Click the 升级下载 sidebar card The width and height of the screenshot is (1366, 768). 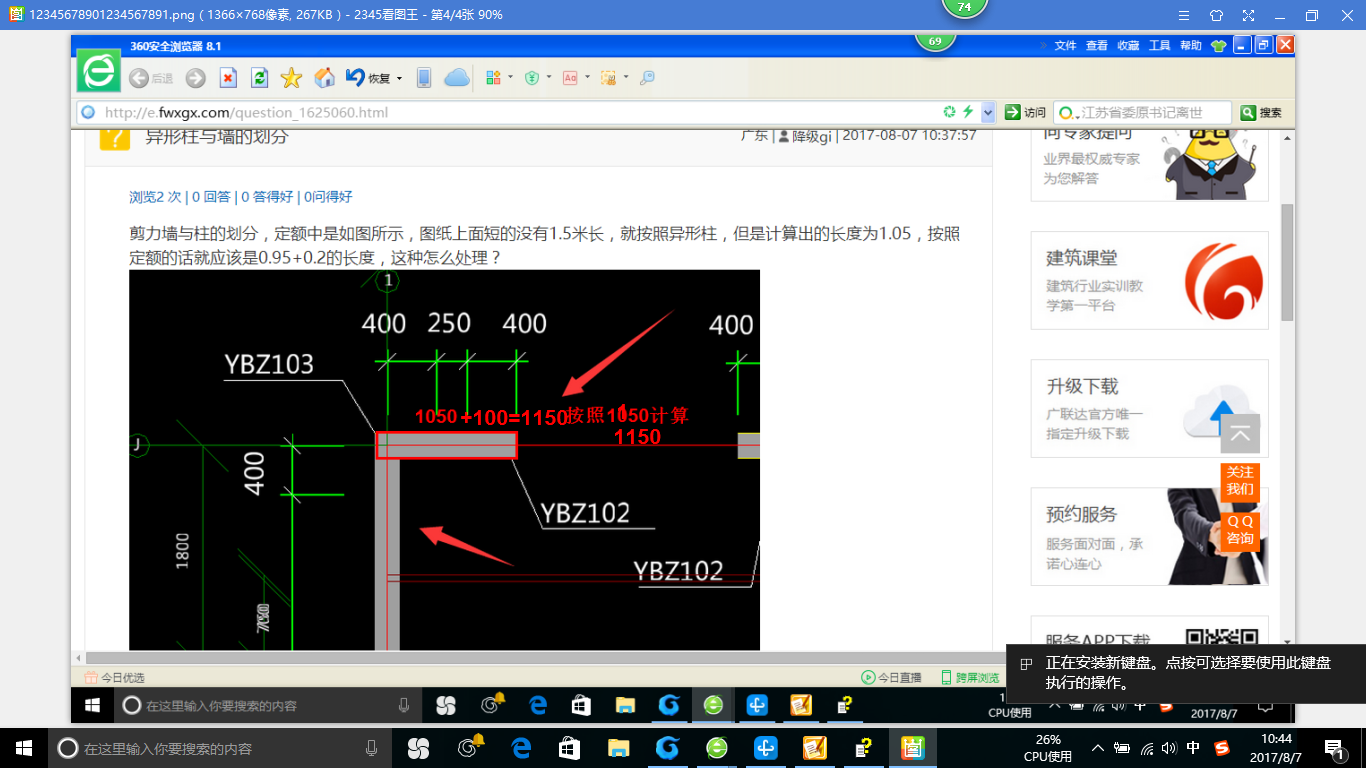click(x=1149, y=408)
